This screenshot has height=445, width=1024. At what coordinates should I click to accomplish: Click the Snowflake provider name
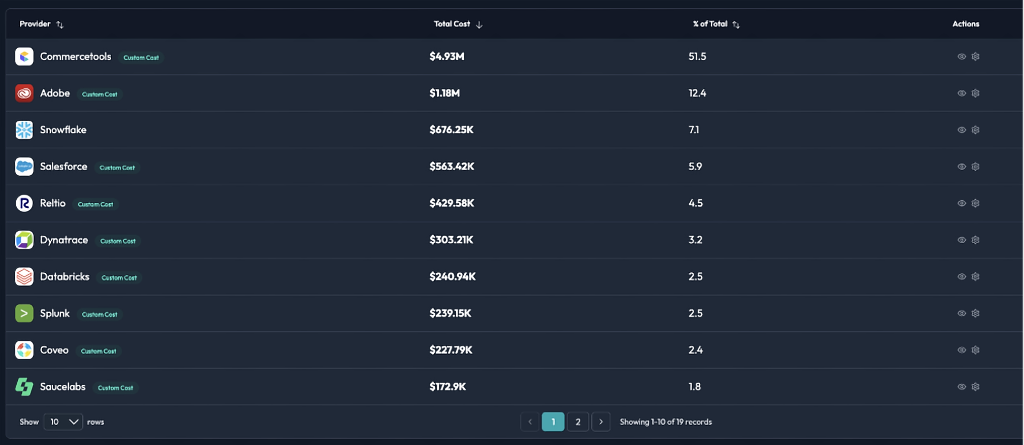point(63,130)
